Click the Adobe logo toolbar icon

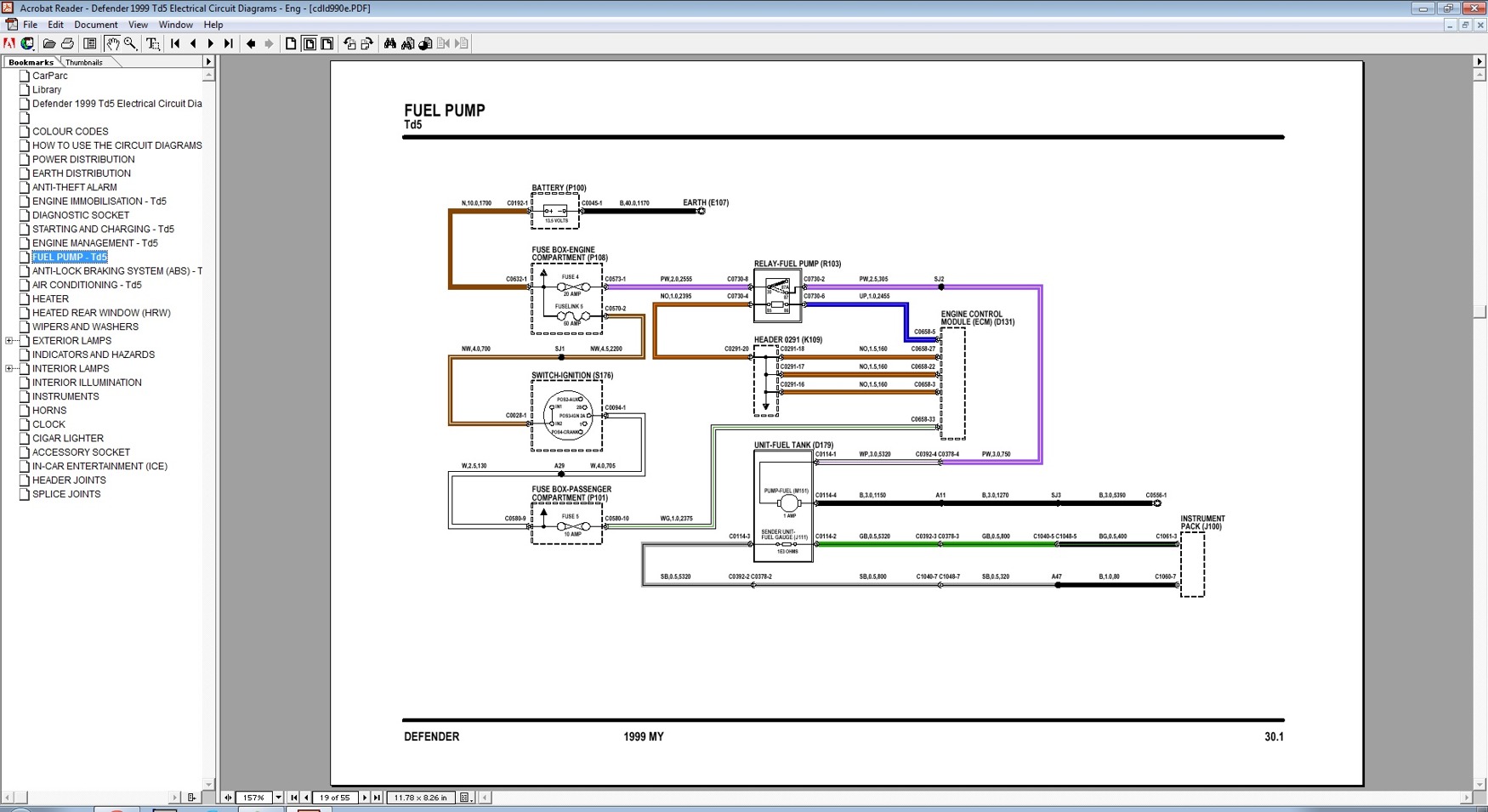coord(9,43)
